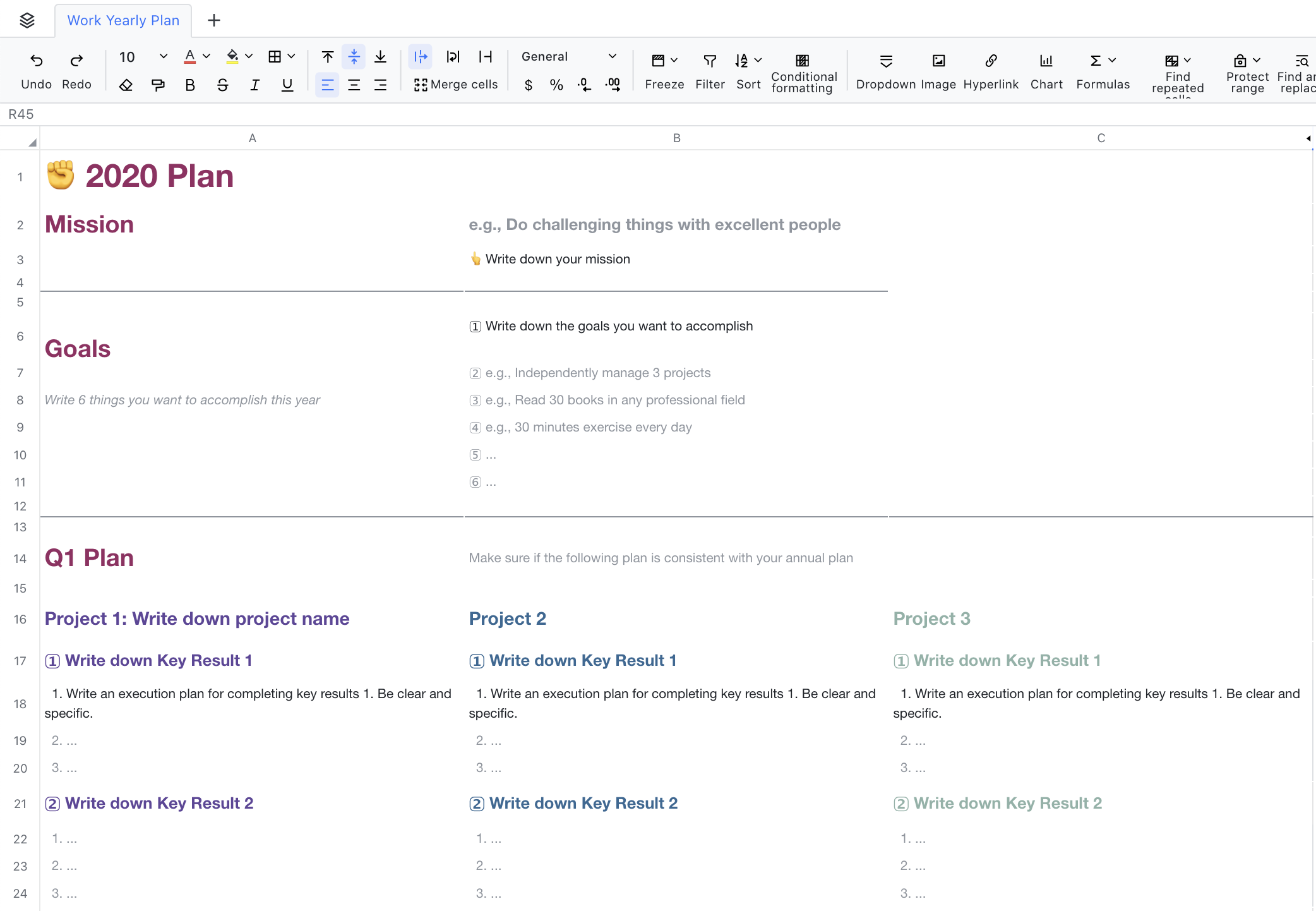The height and width of the screenshot is (911, 1316).
Task: Toggle bold formatting
Action: pos(190,85)
